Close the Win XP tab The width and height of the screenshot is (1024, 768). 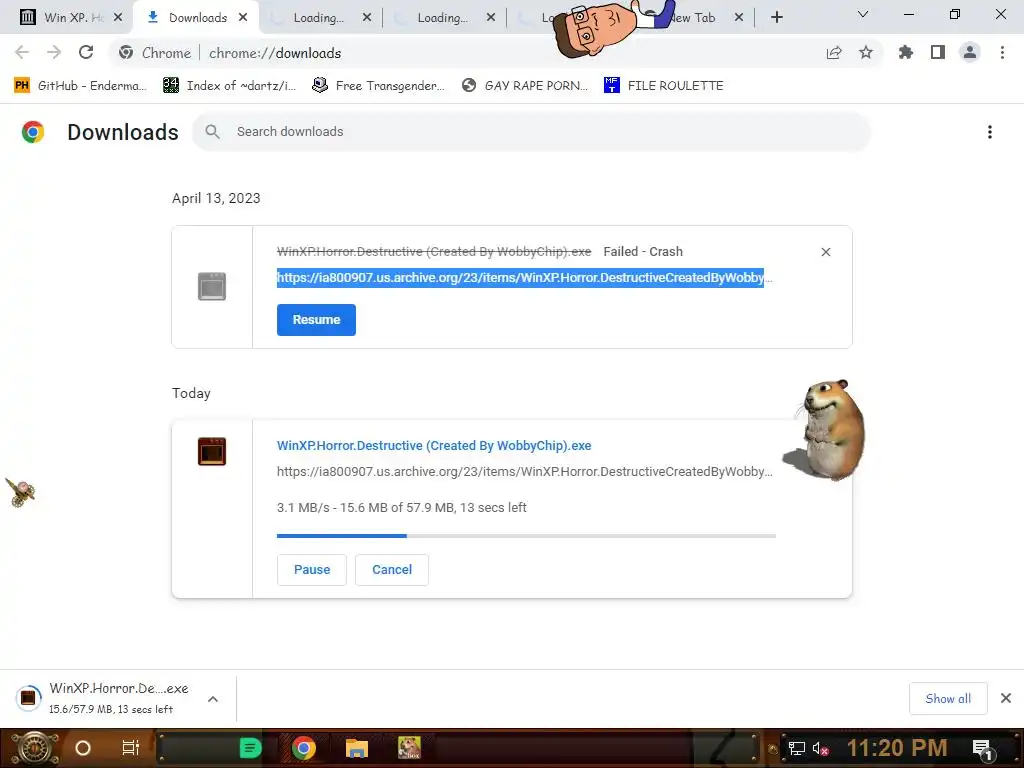click(x=118, y=18)
